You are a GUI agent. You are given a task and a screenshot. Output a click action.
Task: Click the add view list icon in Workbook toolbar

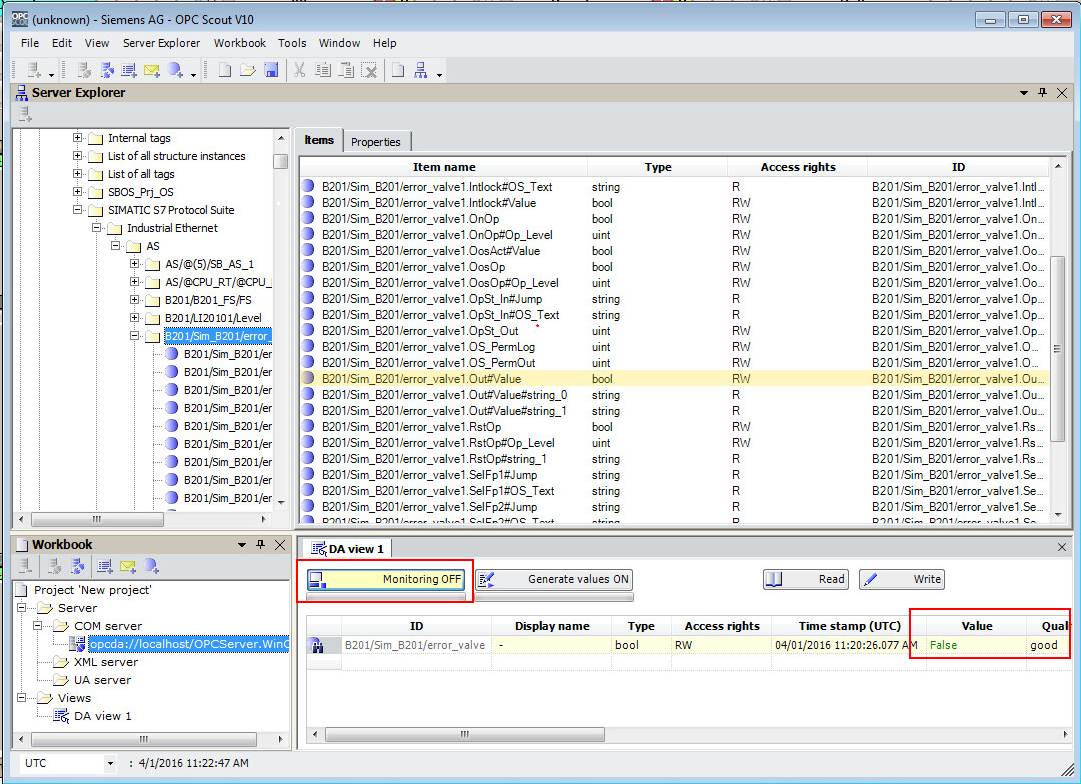point(104,567)
